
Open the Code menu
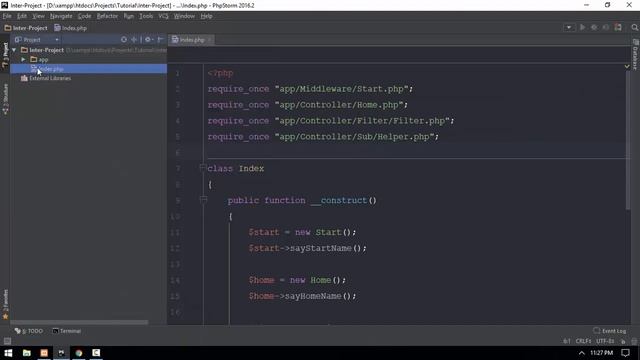(84, 16)
